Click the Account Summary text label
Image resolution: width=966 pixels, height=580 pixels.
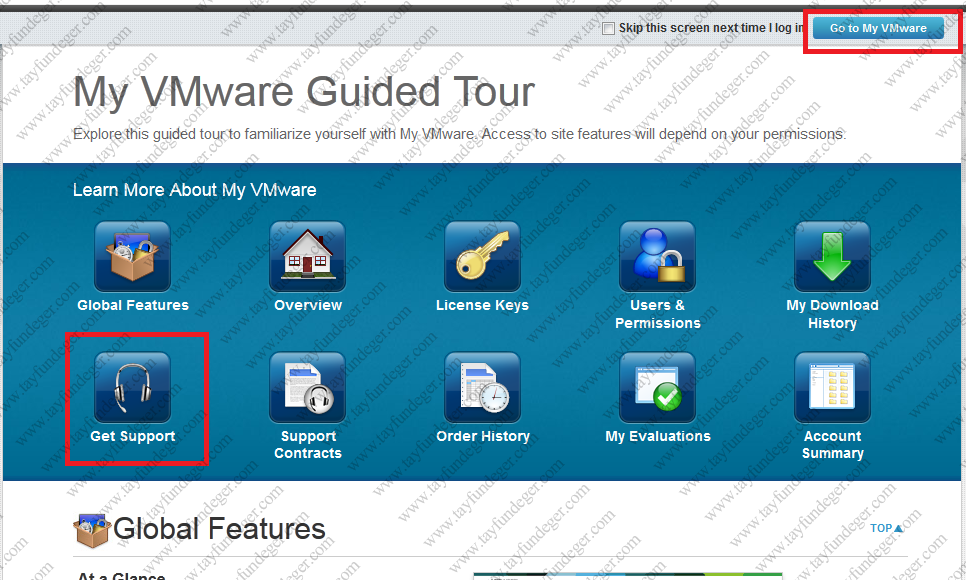point(833,444)
